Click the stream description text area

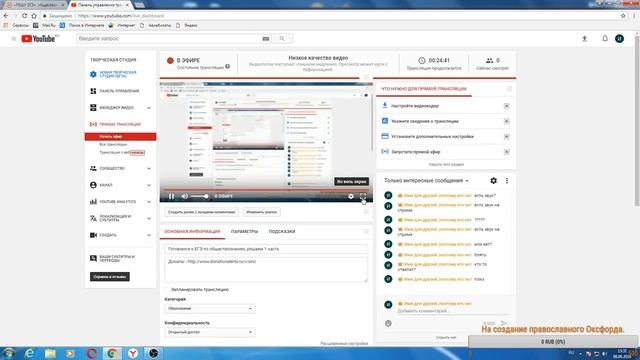[x=266, y=269]
